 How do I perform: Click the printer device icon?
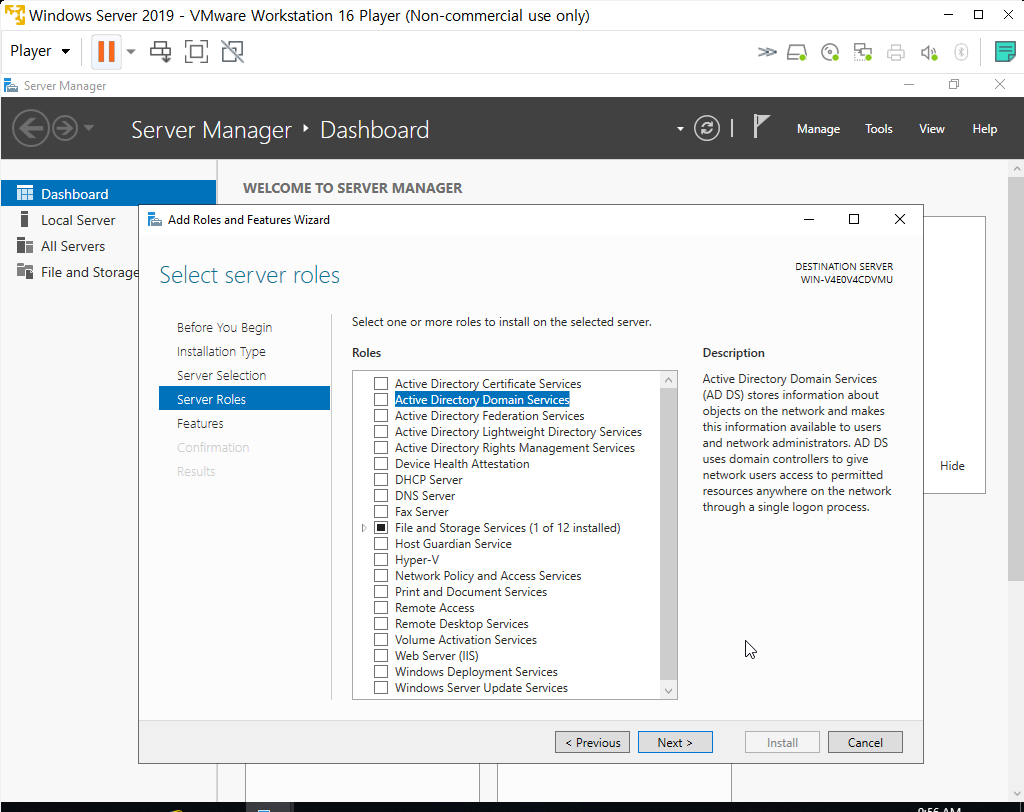[x=896, y=52]
